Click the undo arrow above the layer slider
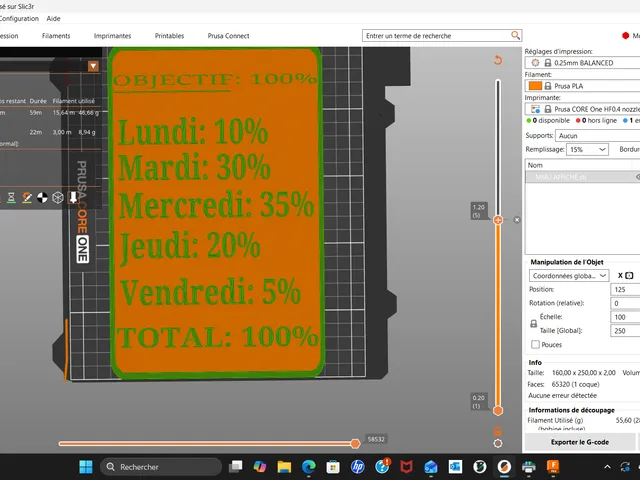The image size is (640, 480). tap(498, 60)
